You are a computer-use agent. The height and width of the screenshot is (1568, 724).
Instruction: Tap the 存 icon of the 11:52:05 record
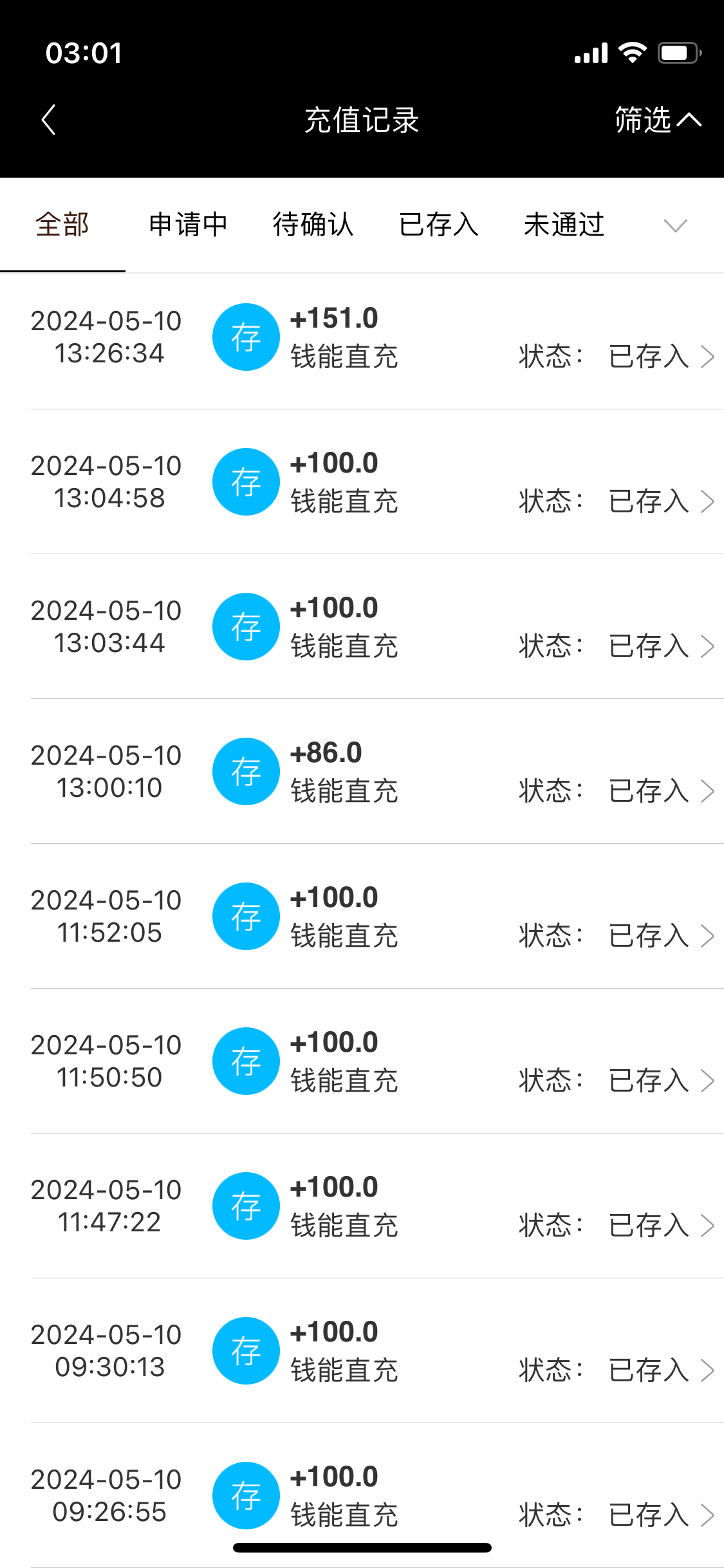coord(246,916)
